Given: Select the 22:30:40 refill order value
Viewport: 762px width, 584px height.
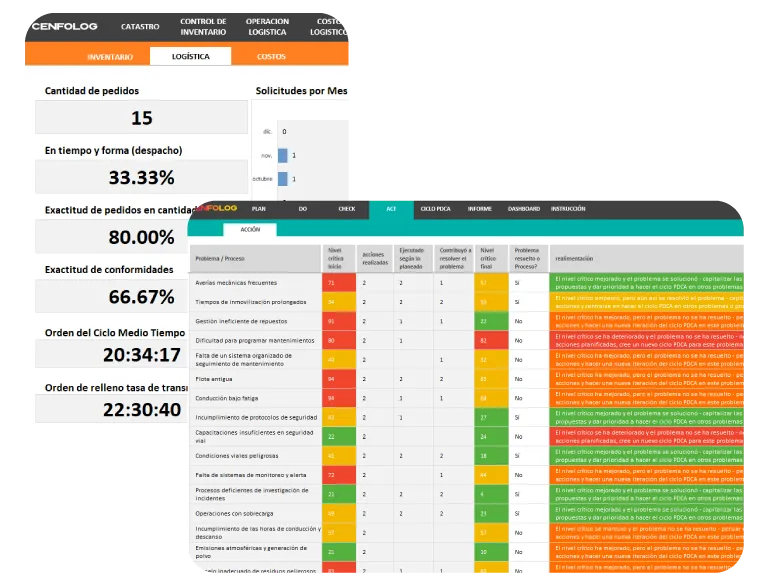Looking at the screenshot, I should (x=141, y=409).
